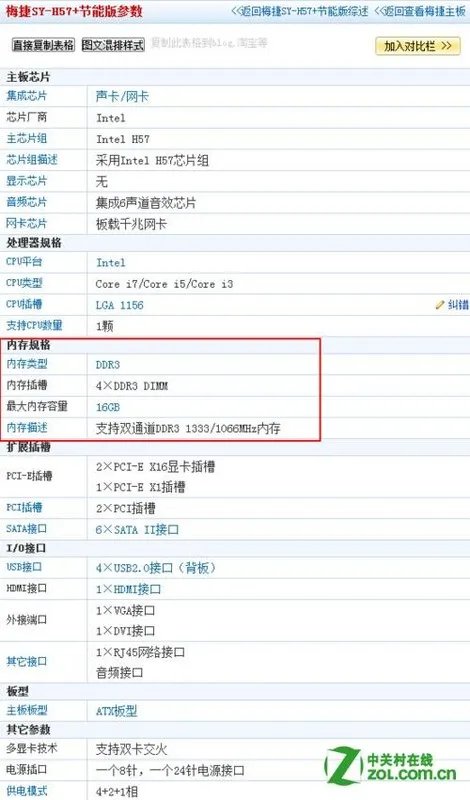Click the SATA接口 label link
The image size is (470, 800).
(x=26, y=529)
